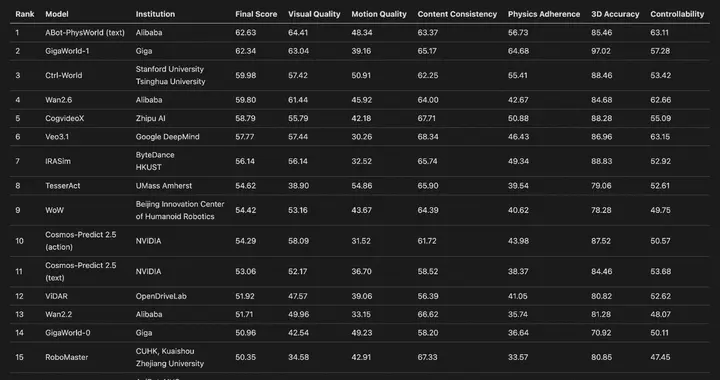Select the IRASim model name
Viewport: 720px width, 380px height.
click(x=58, y=161)
